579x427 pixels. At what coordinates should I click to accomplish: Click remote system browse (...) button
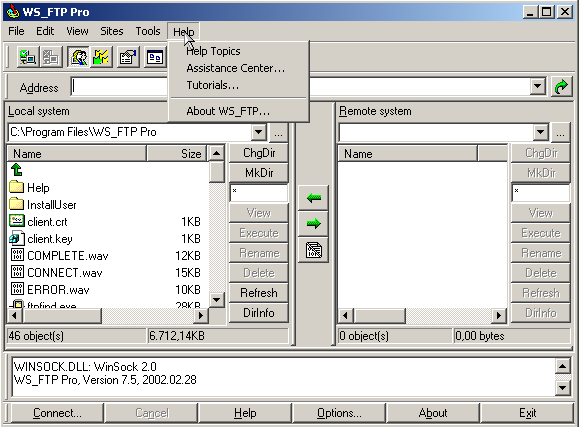(x=561, y=132)
